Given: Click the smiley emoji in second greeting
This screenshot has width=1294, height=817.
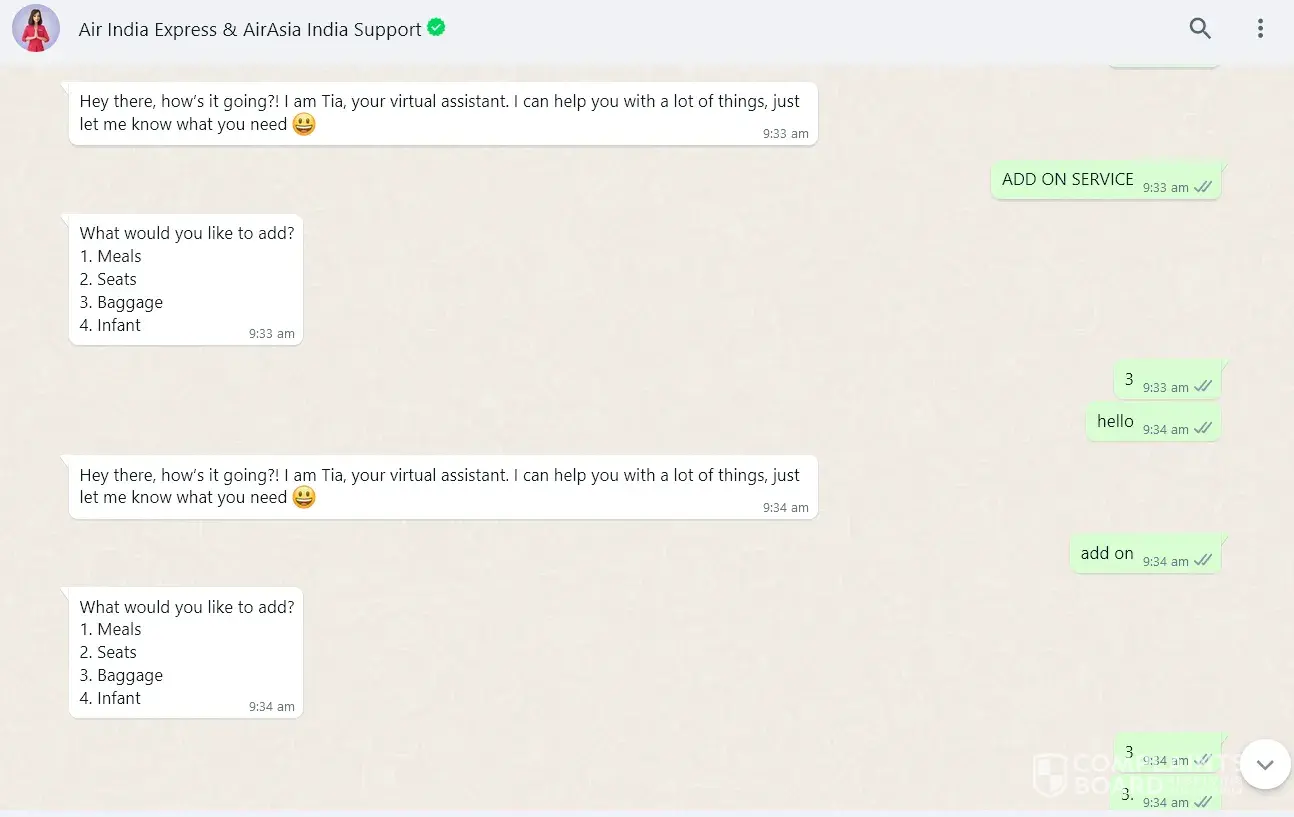Looking at the screenshot, I should 304,497.
